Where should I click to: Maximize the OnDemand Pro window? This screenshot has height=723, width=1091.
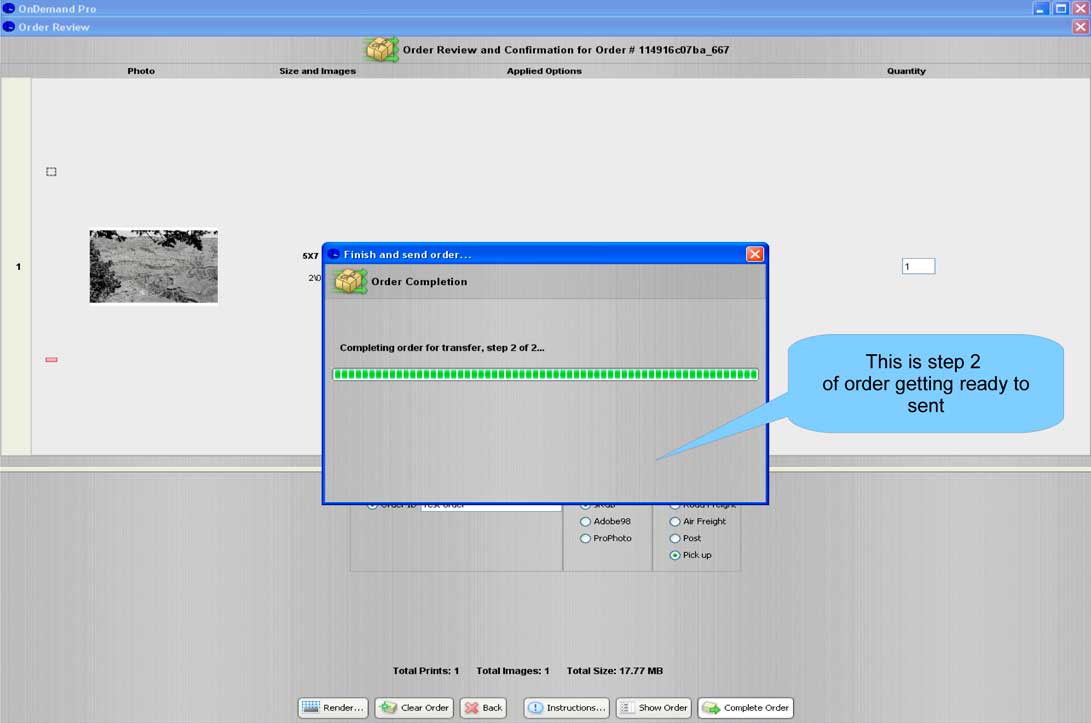(1061, 8)
